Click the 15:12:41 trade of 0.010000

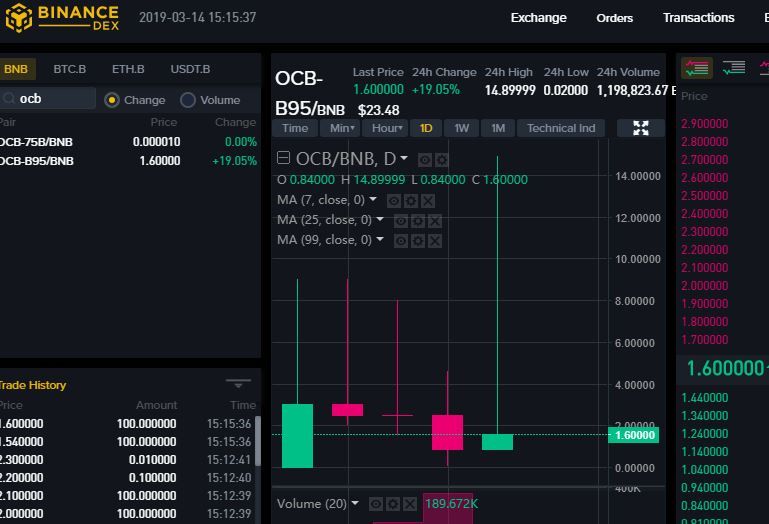click(x=128, y=460)
